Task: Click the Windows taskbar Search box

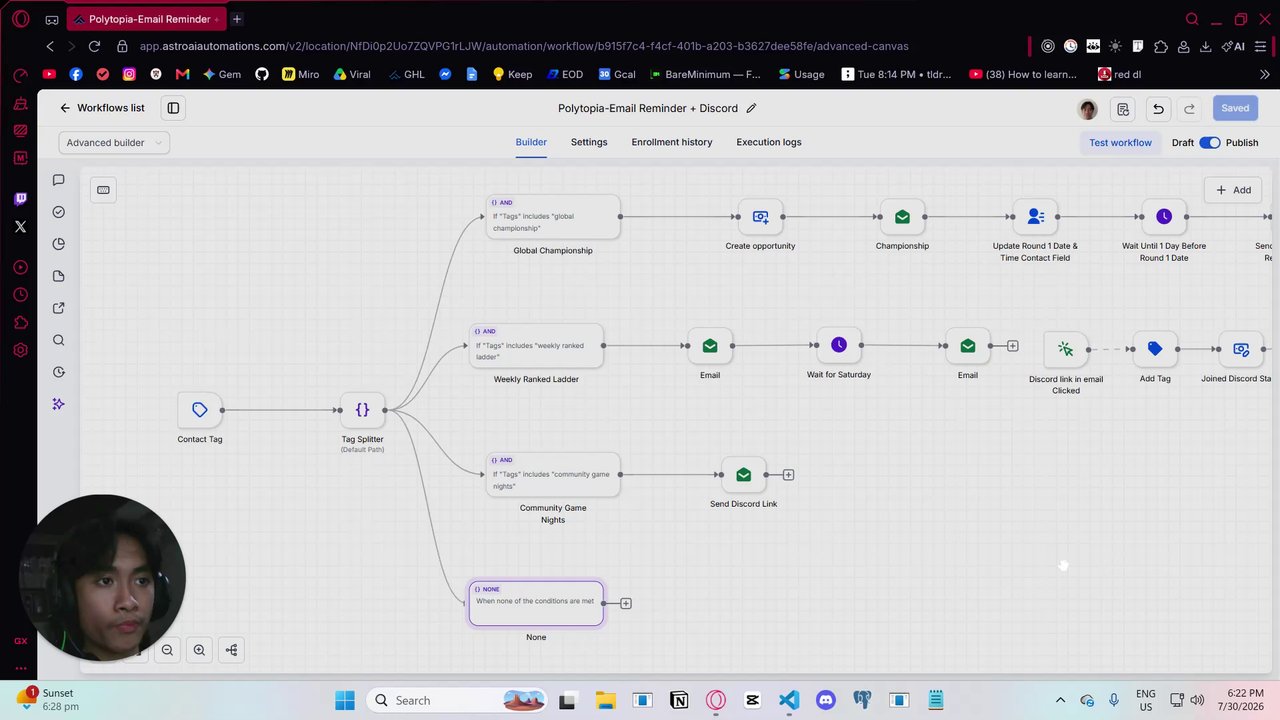Action: pos(460,700)
